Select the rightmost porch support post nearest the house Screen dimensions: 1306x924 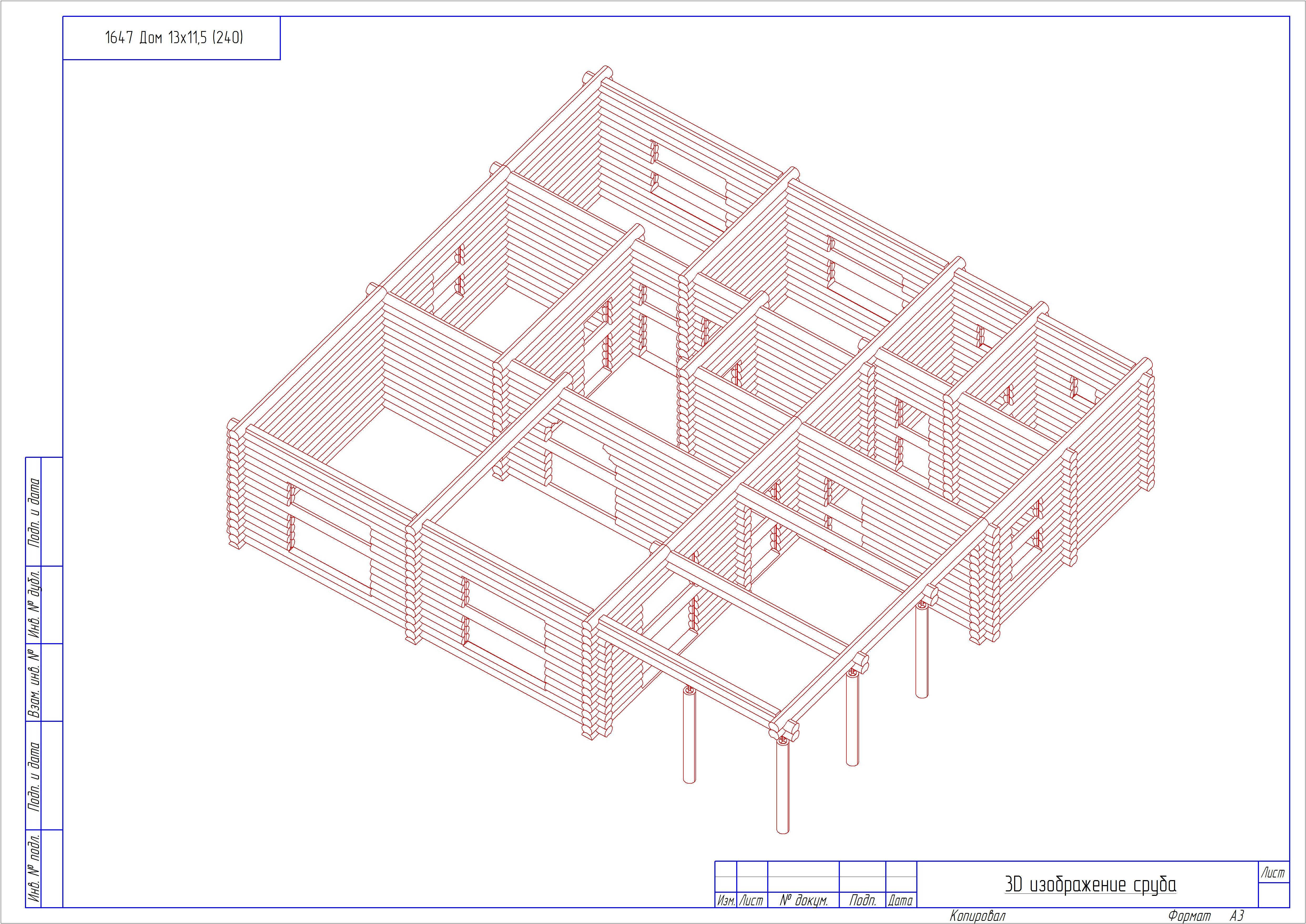(x=922, y=652)
